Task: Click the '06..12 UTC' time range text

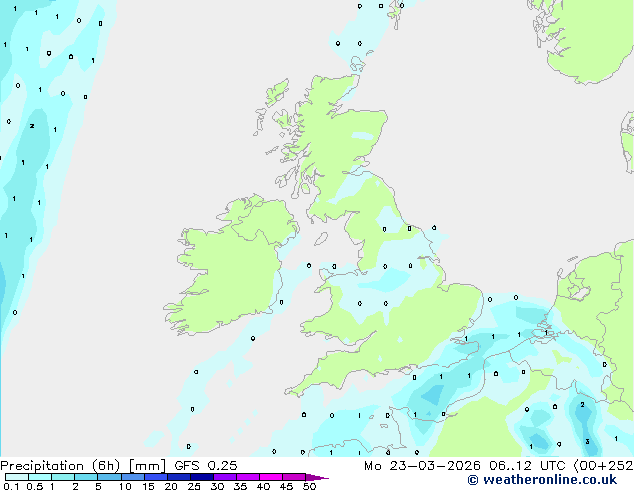Action: tap(526, 466)
